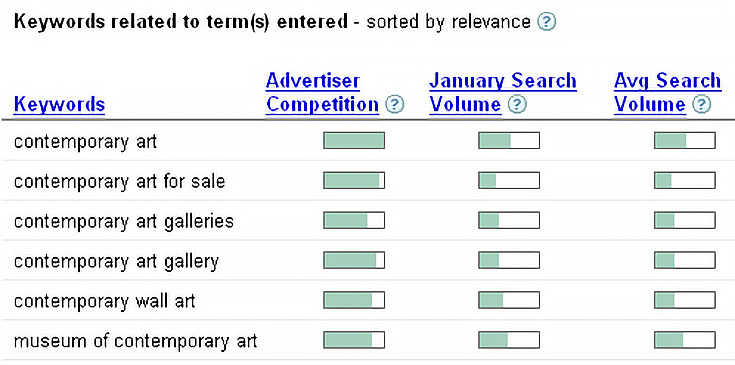
Task: Sort by Advertiser Competition header
Action: (x=322, y=93)
